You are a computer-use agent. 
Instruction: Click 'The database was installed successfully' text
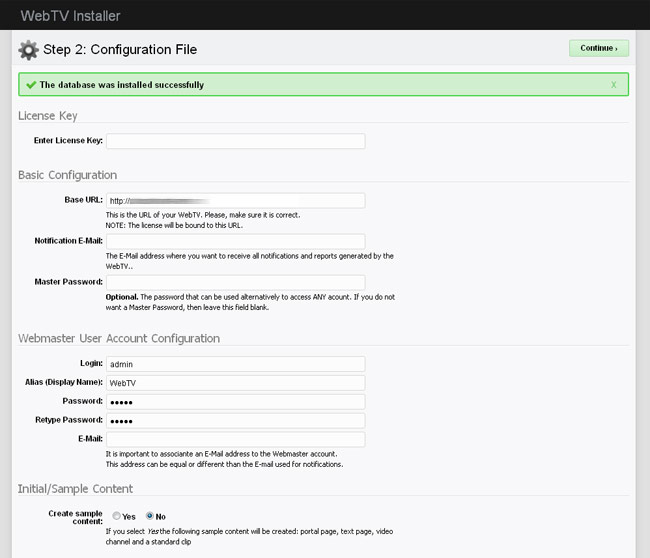tap(122, 85)
